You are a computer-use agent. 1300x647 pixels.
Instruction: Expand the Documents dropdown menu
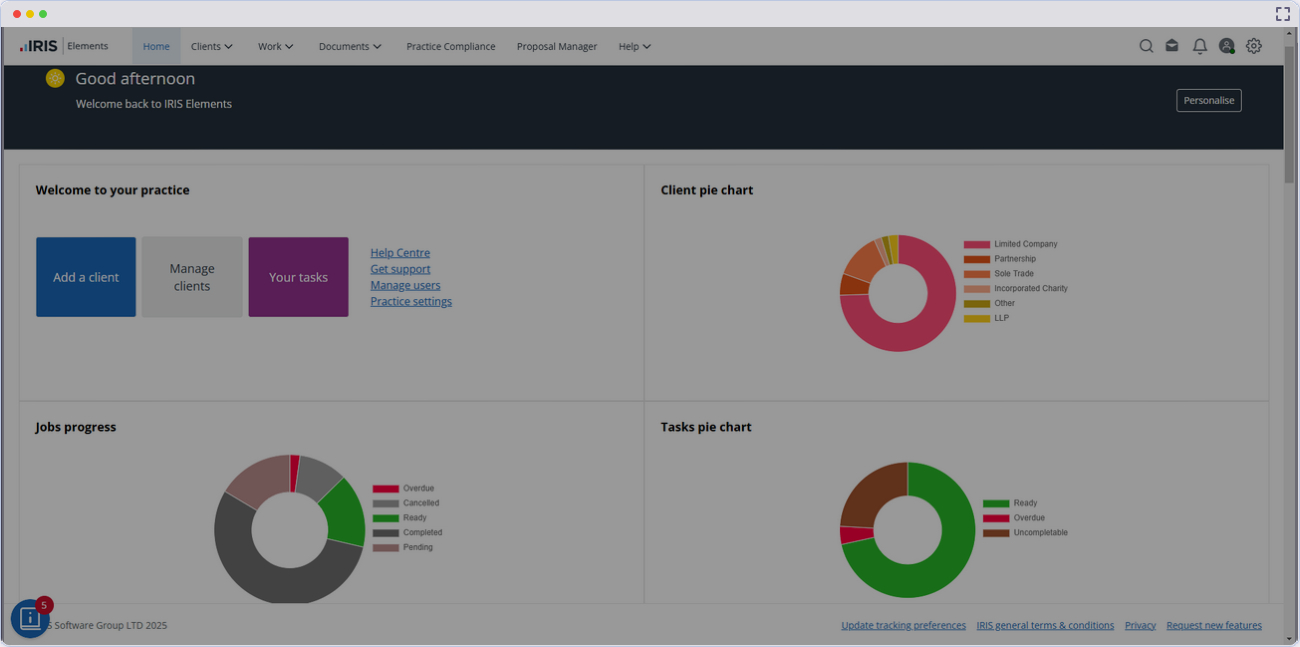pyautogui.click(x=350, y=46)
